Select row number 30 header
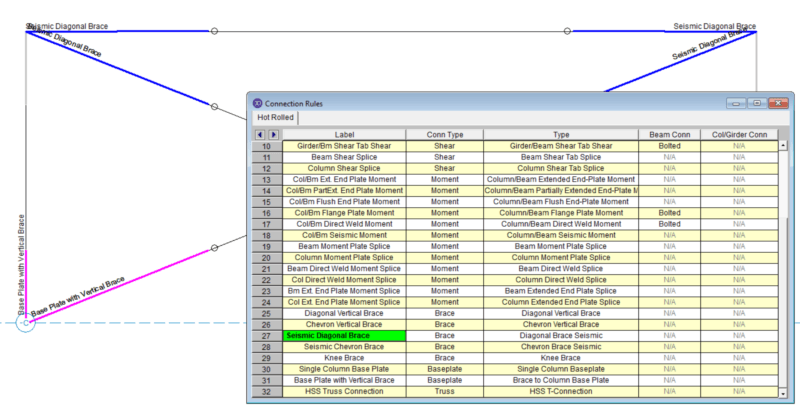The image size is (800, 418). tap(266, 370)
